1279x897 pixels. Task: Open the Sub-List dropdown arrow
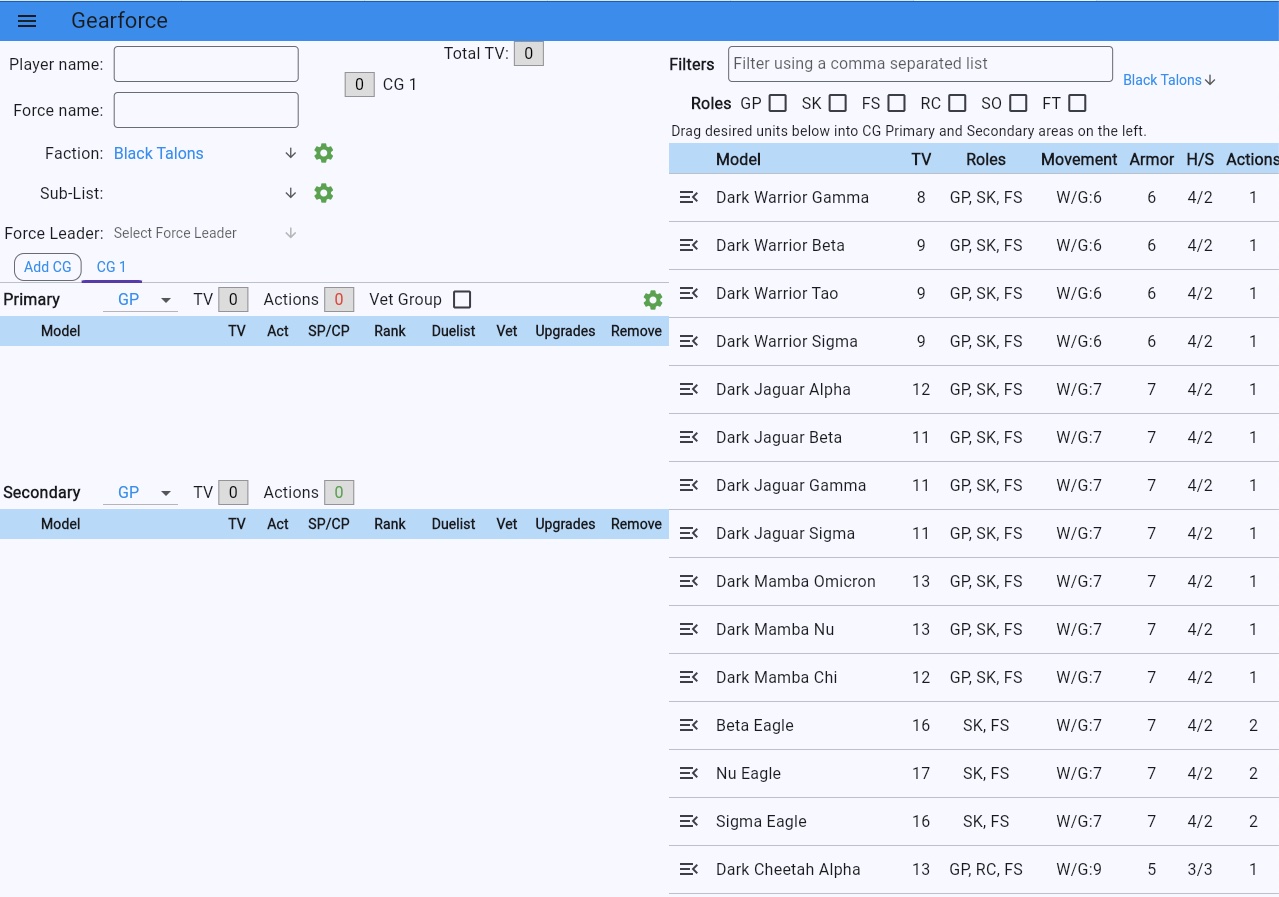291,193
